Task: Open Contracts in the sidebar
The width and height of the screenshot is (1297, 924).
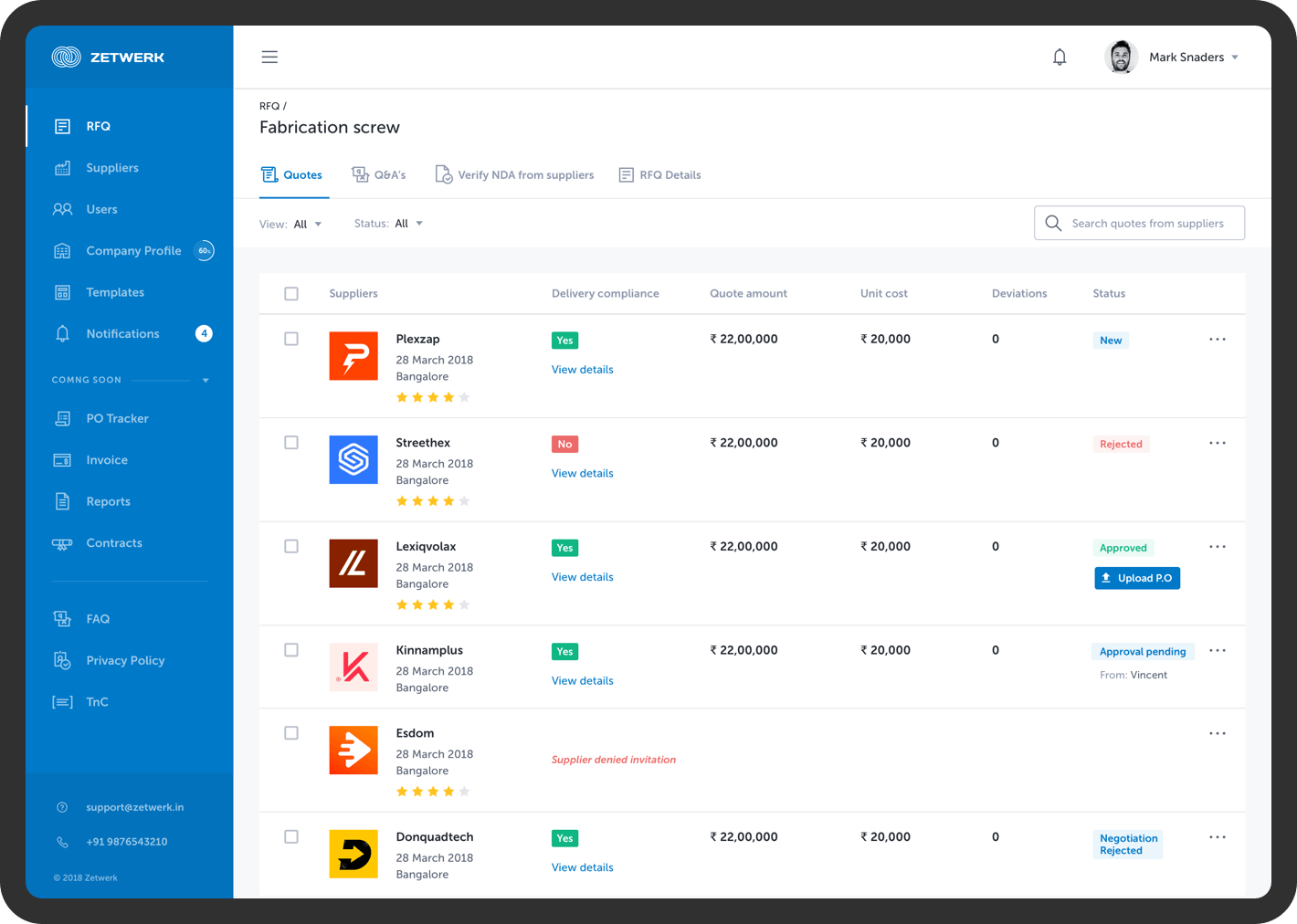Action: pyautogui.click(x=114, y=543)
